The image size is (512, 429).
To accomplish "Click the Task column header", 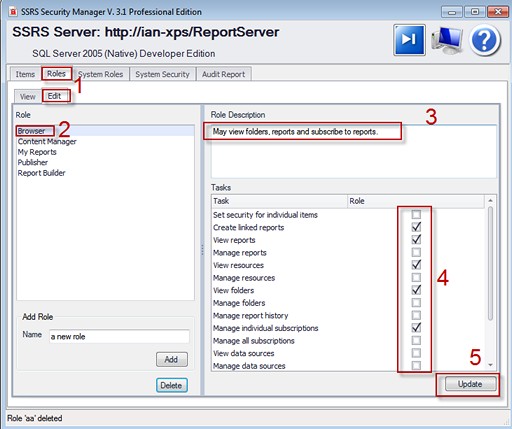I will pos(279,201).
